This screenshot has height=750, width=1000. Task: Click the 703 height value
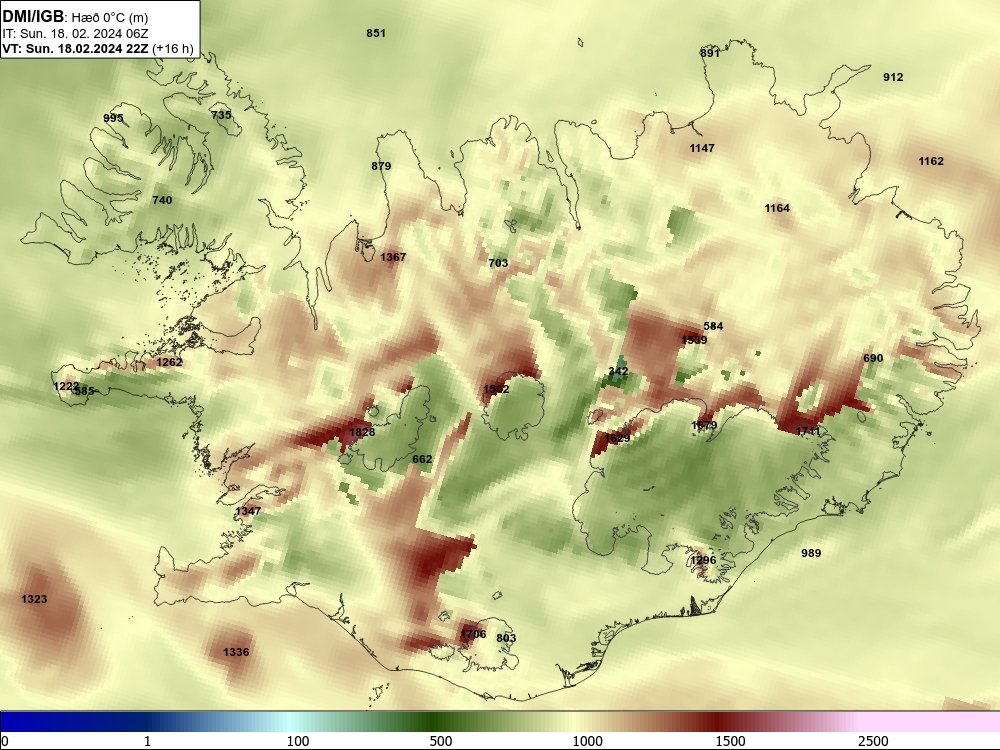(x=498, y=263)
